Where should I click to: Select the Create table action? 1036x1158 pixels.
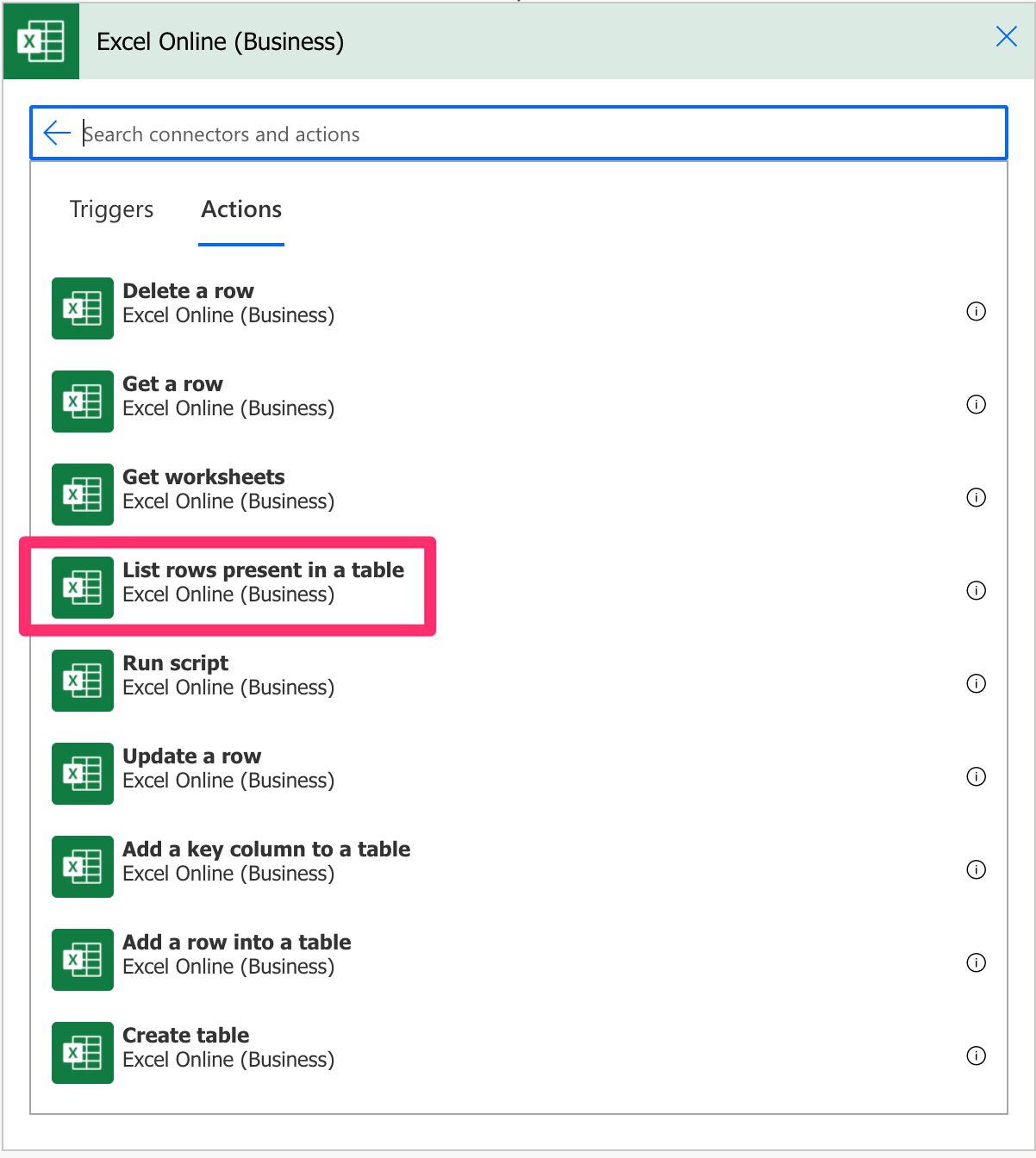pos(186,1046)
